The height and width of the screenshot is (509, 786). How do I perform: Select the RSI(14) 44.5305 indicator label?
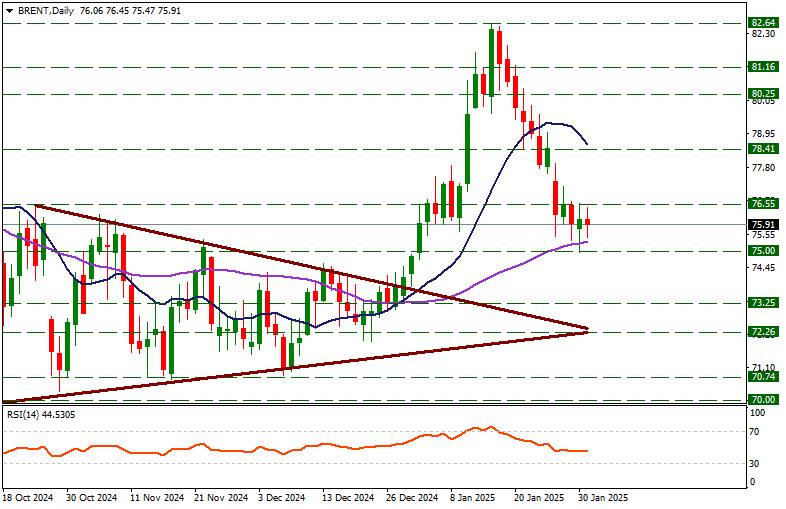41,415
